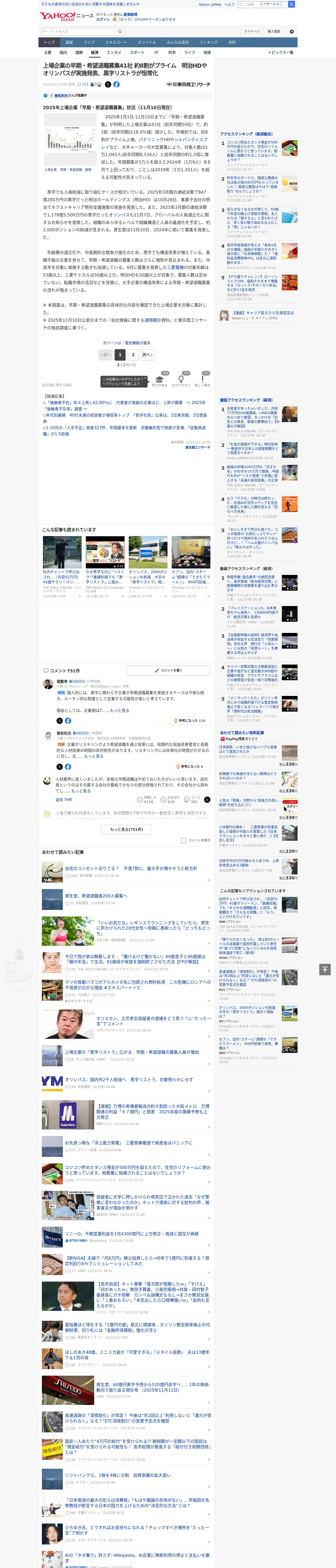Click 記事に関する報告 report icon link
The image size is (336, 1568).
57,385
